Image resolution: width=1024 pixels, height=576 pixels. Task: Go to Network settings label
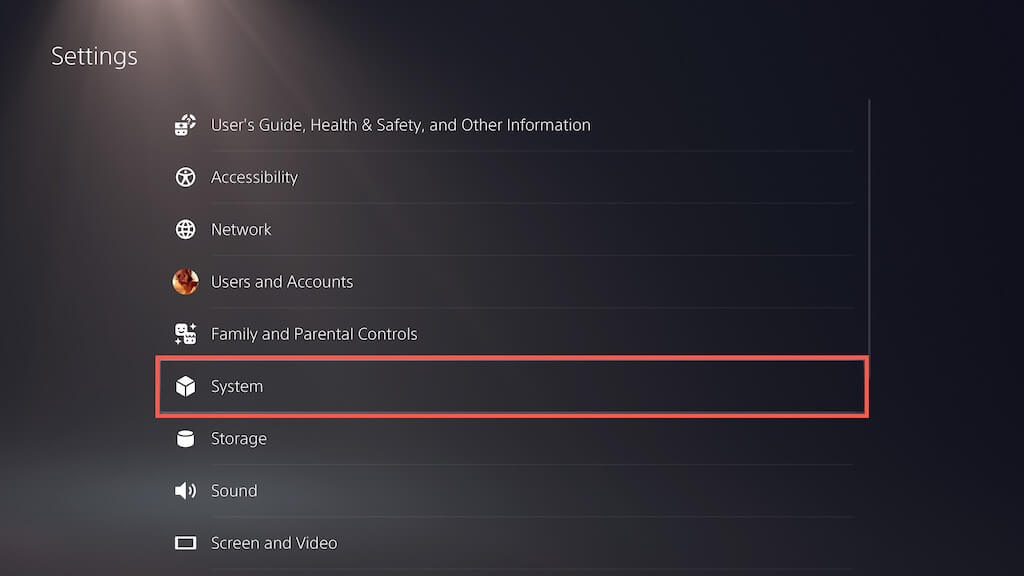click(241, 229)
